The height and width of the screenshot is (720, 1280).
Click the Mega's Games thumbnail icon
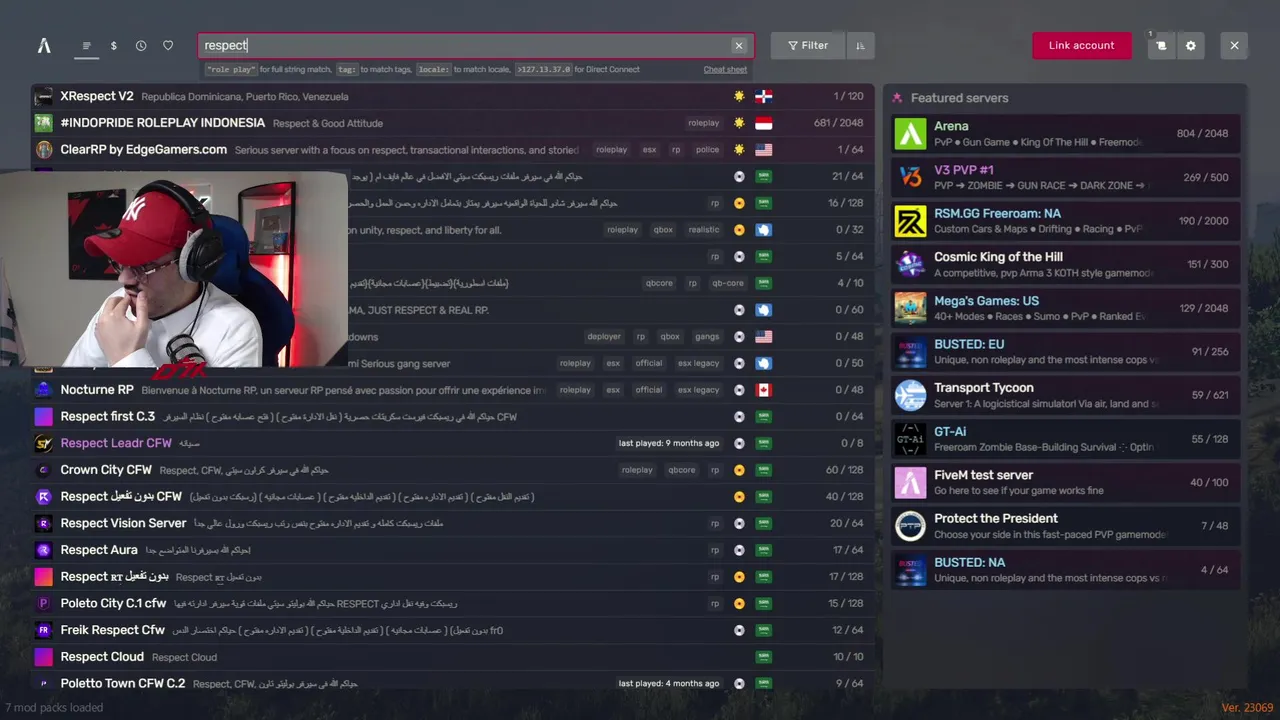(910, 308)
